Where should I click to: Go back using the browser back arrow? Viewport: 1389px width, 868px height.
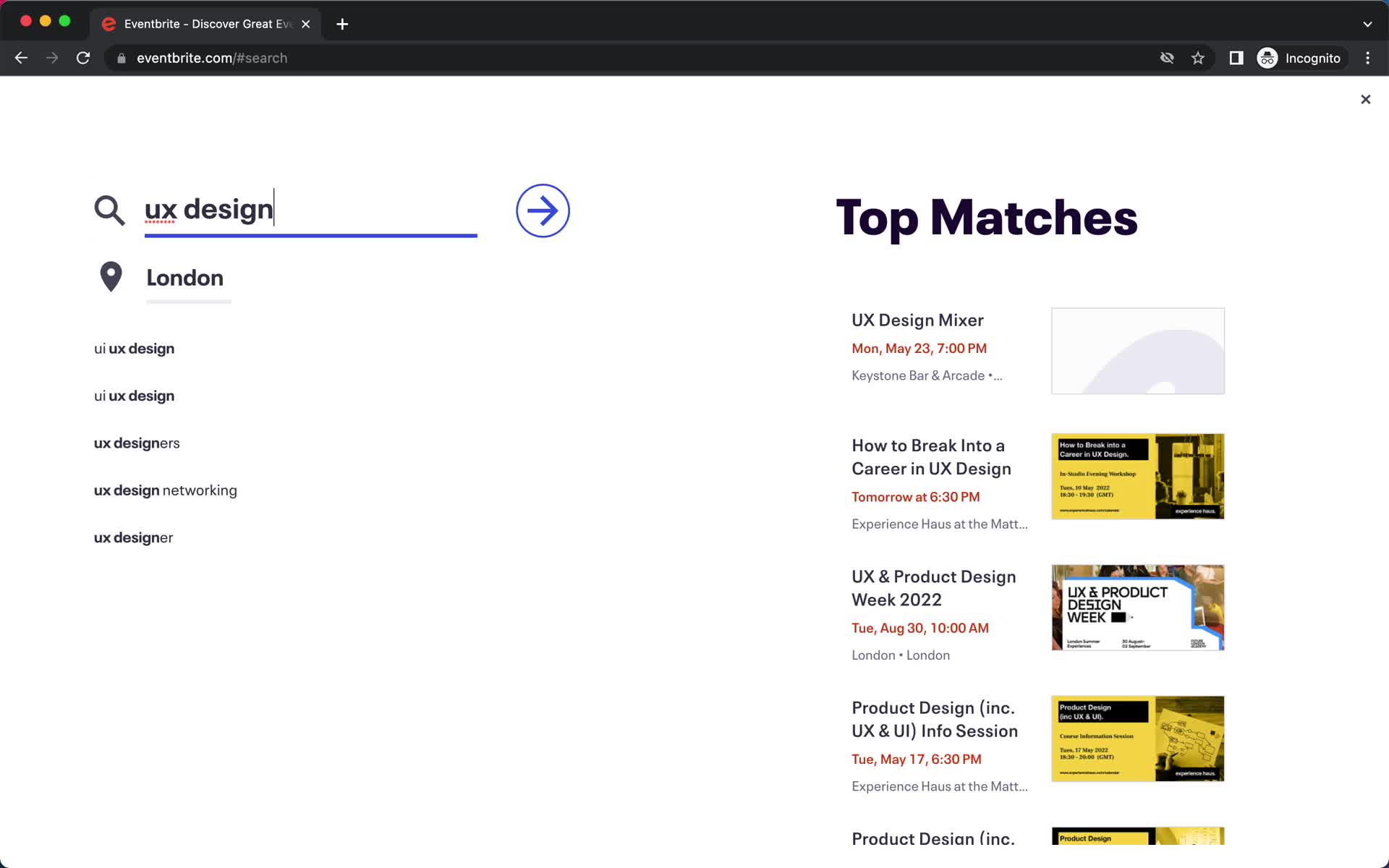tap(21, 58)
